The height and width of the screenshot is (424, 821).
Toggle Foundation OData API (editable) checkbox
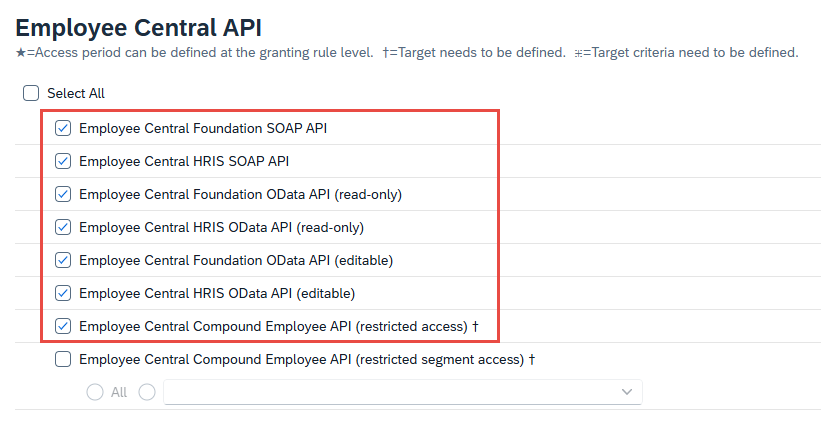(63, 260)
